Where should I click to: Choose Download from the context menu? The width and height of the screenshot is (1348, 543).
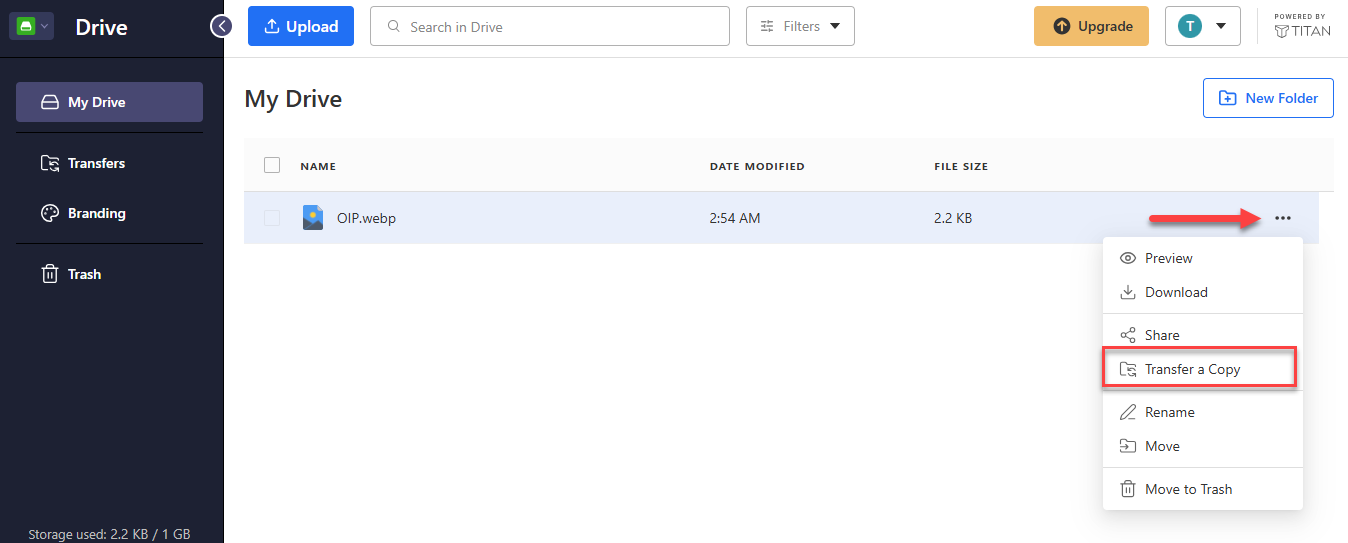click(1203, 292)
